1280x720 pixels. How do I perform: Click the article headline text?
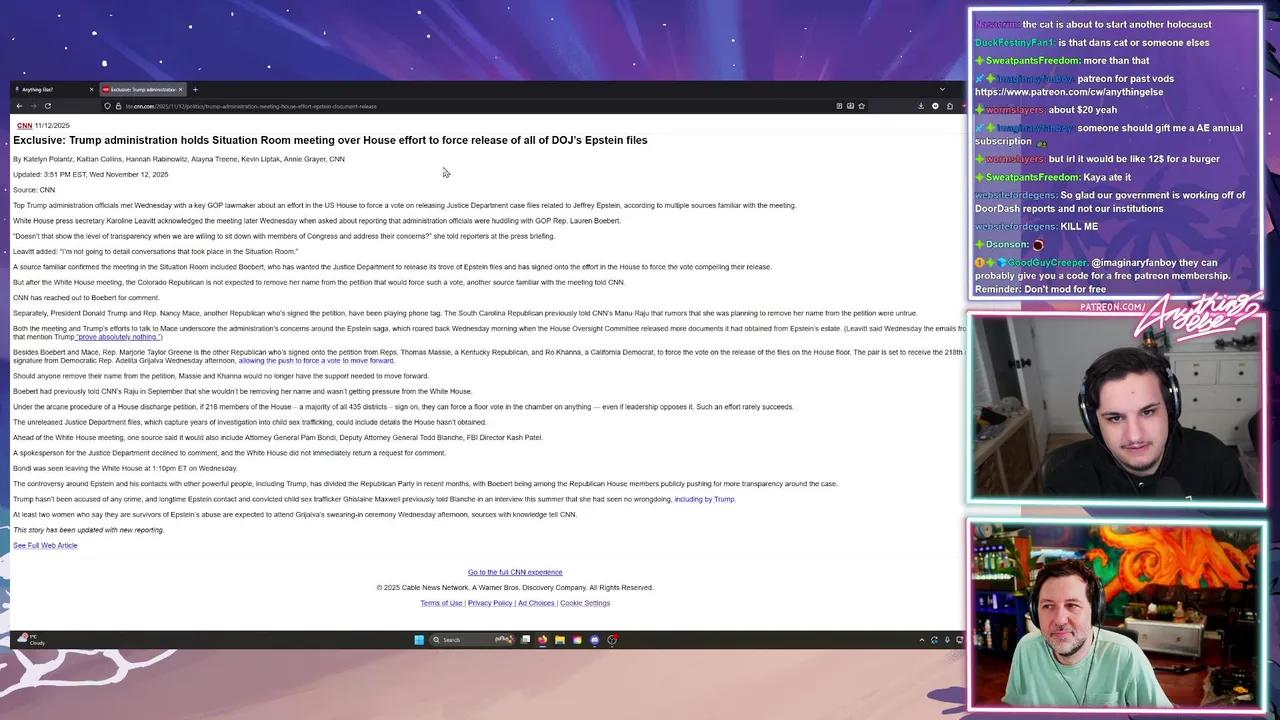[x=330, y=140]
